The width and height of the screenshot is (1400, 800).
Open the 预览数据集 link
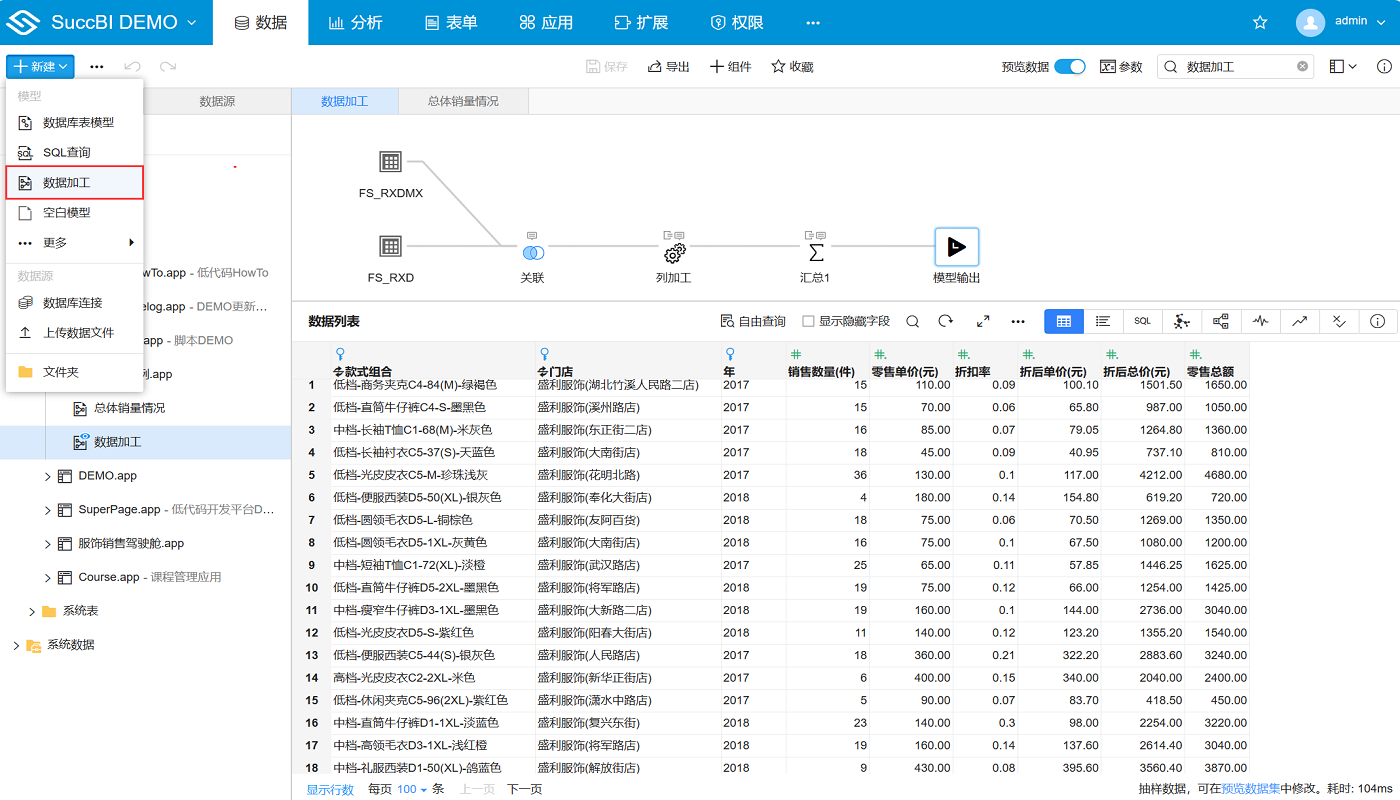point(1251,789)
